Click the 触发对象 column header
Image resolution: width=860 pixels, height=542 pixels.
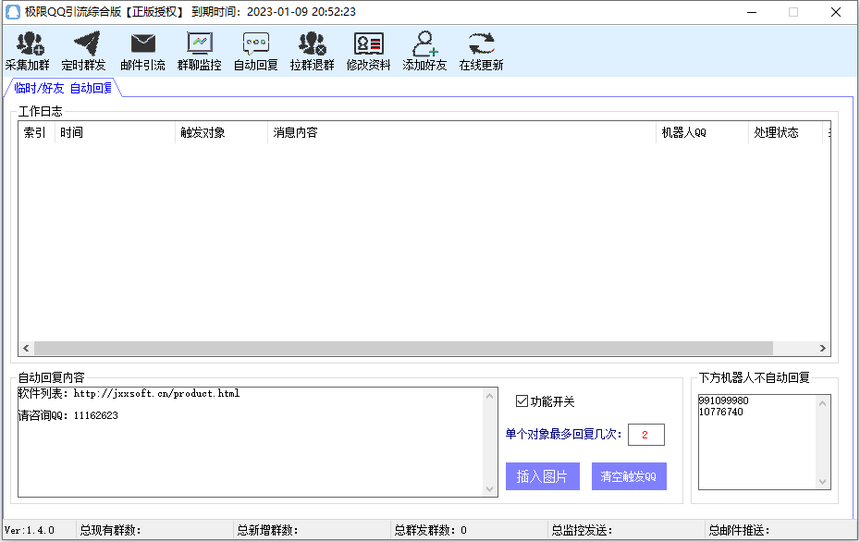click(221, 132)
